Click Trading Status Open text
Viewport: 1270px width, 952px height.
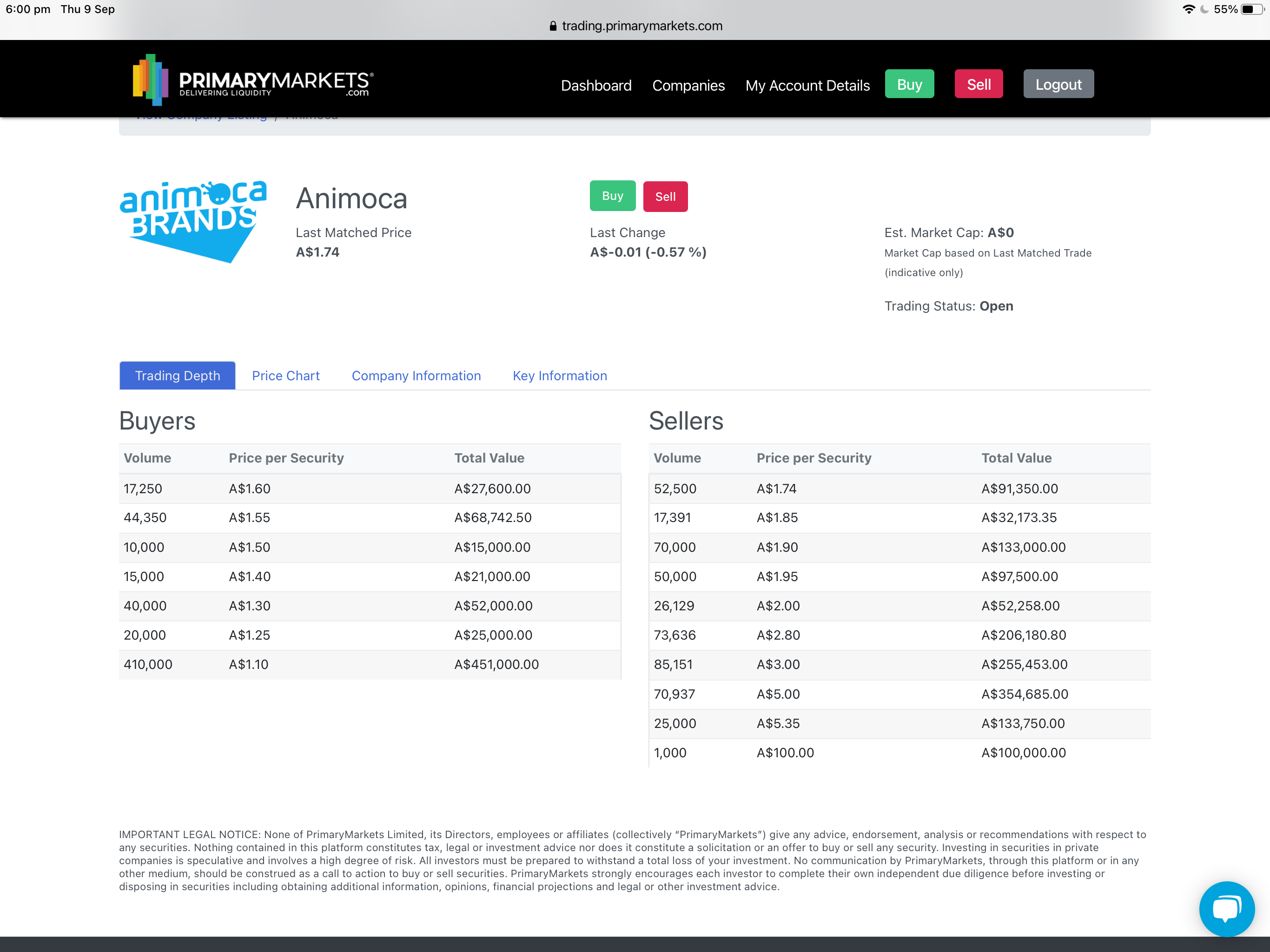point(948,306)
